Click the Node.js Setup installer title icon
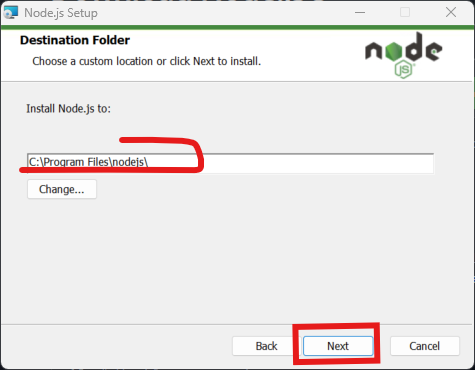The height and width of the screenshot is (370, 475). tap(10, 13)
